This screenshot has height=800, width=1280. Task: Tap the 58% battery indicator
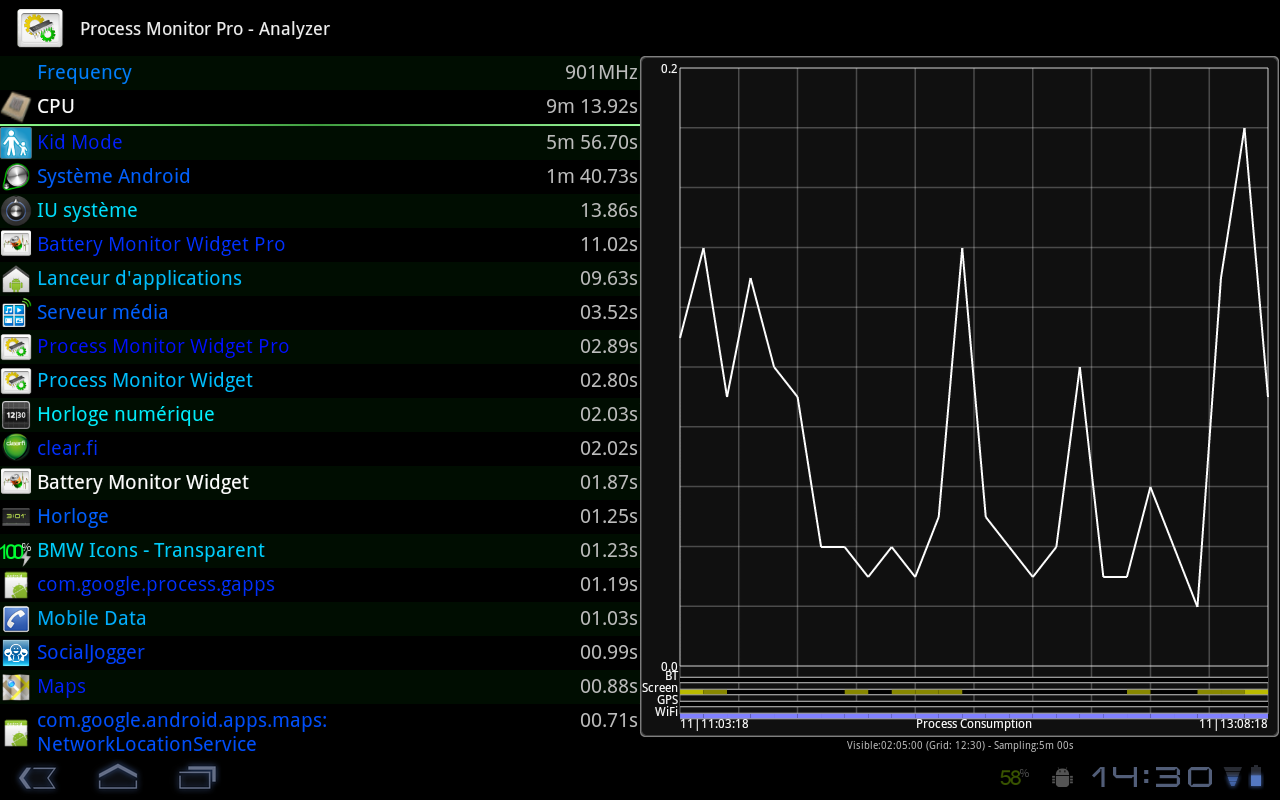(1014, 777)
